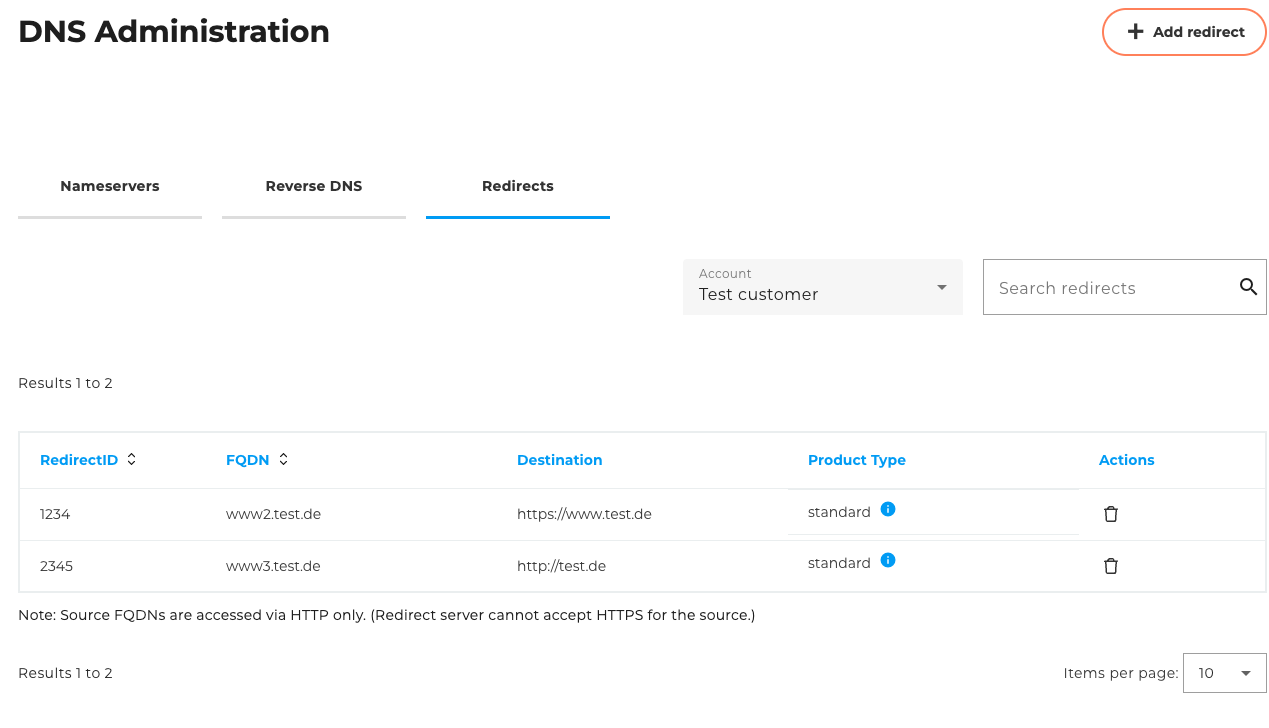The image size is (1269, 728).
Task: Expand the Account selector caret arrow
Action: tap(941, 287)
